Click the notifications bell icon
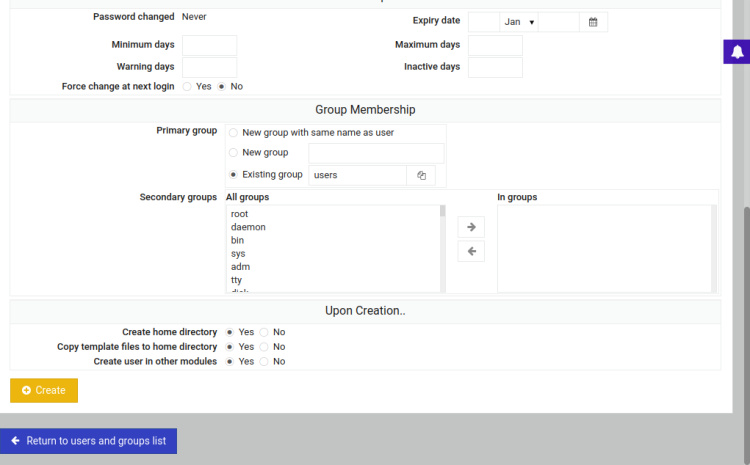Screen dimensions: 750x465 coord(737,53)
